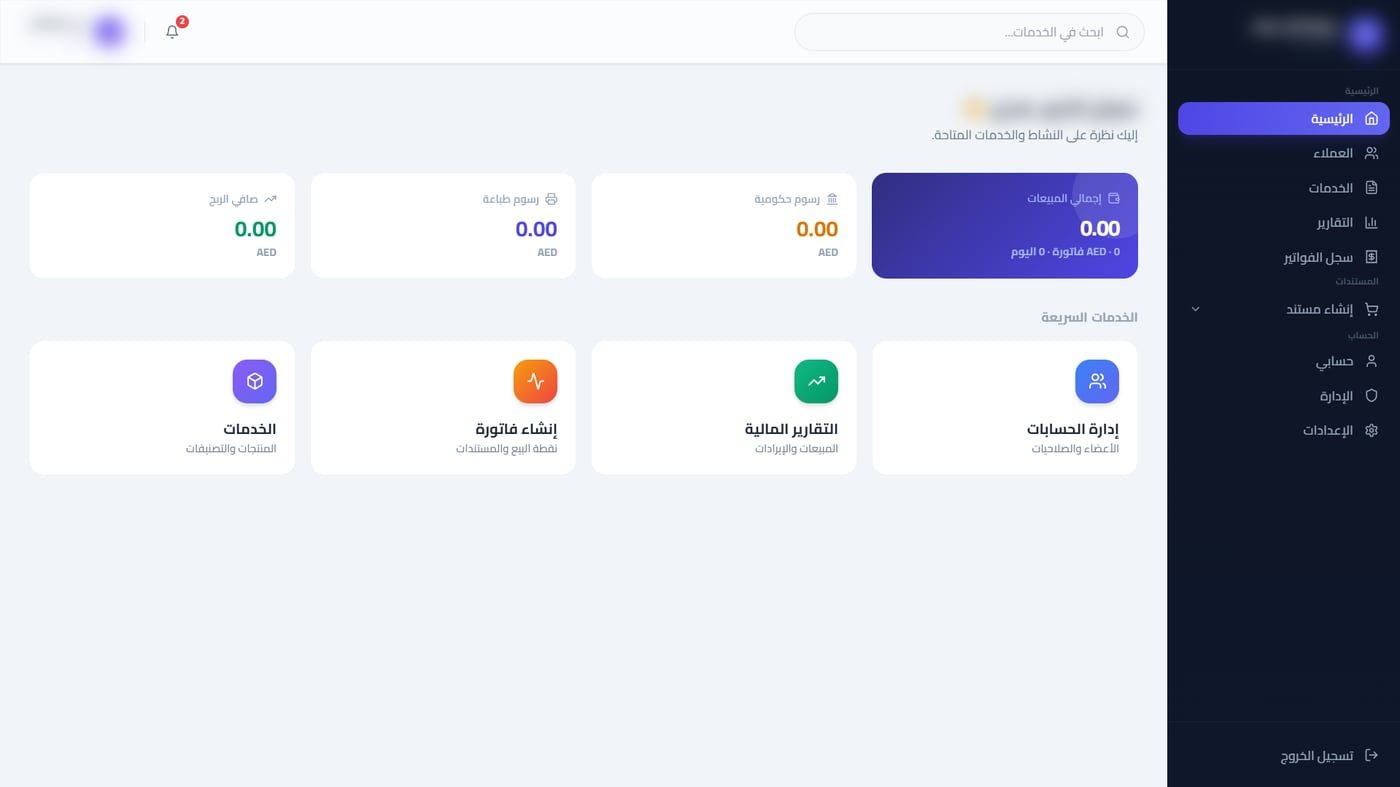The image size is (1400, 787).
Task: Click the wallet icon in إجمالي المبيعات
Action: click(1114, 198)
